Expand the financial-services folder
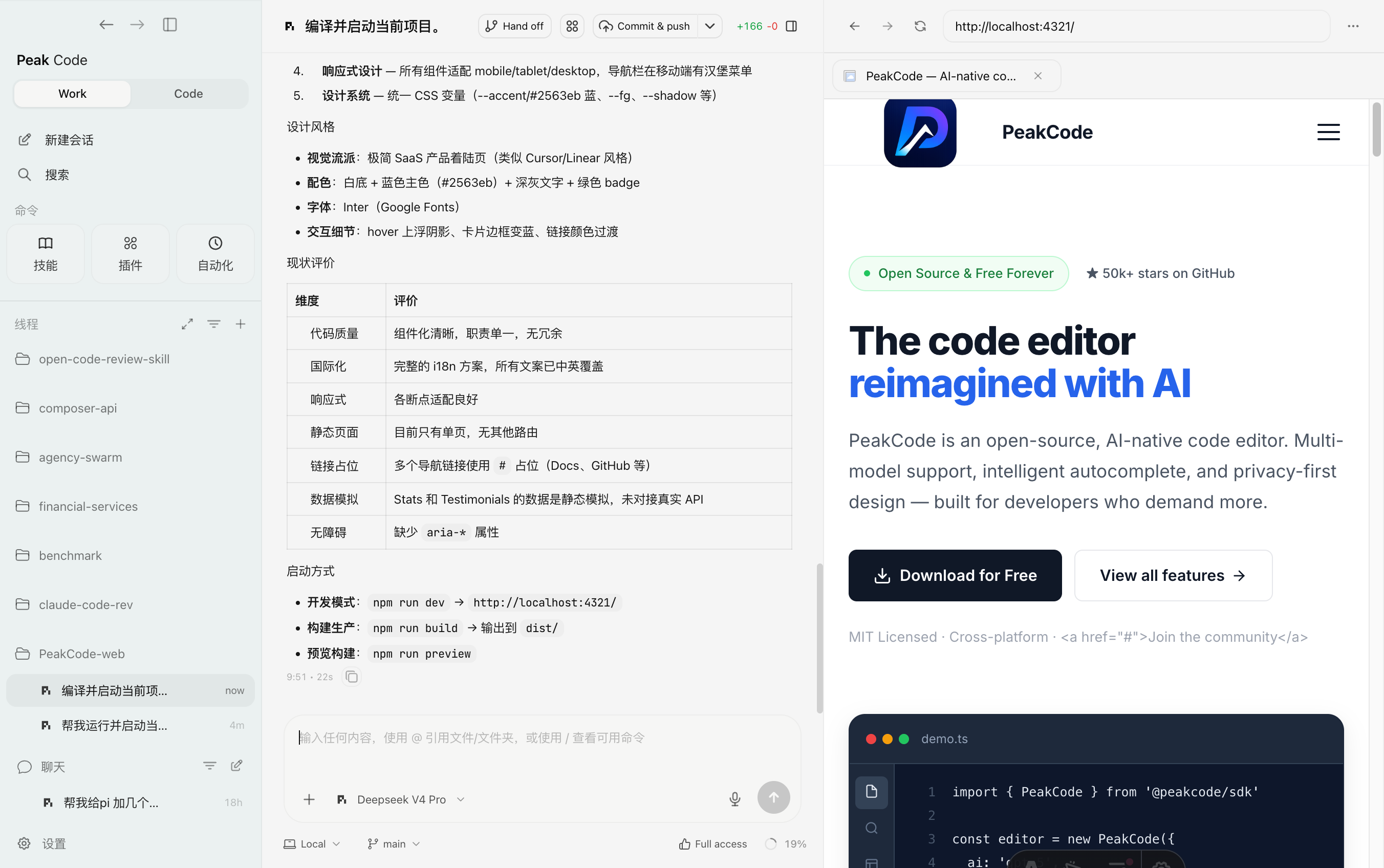The height and width of the screenshot is (868, 1384). click(x=131, y=506)
